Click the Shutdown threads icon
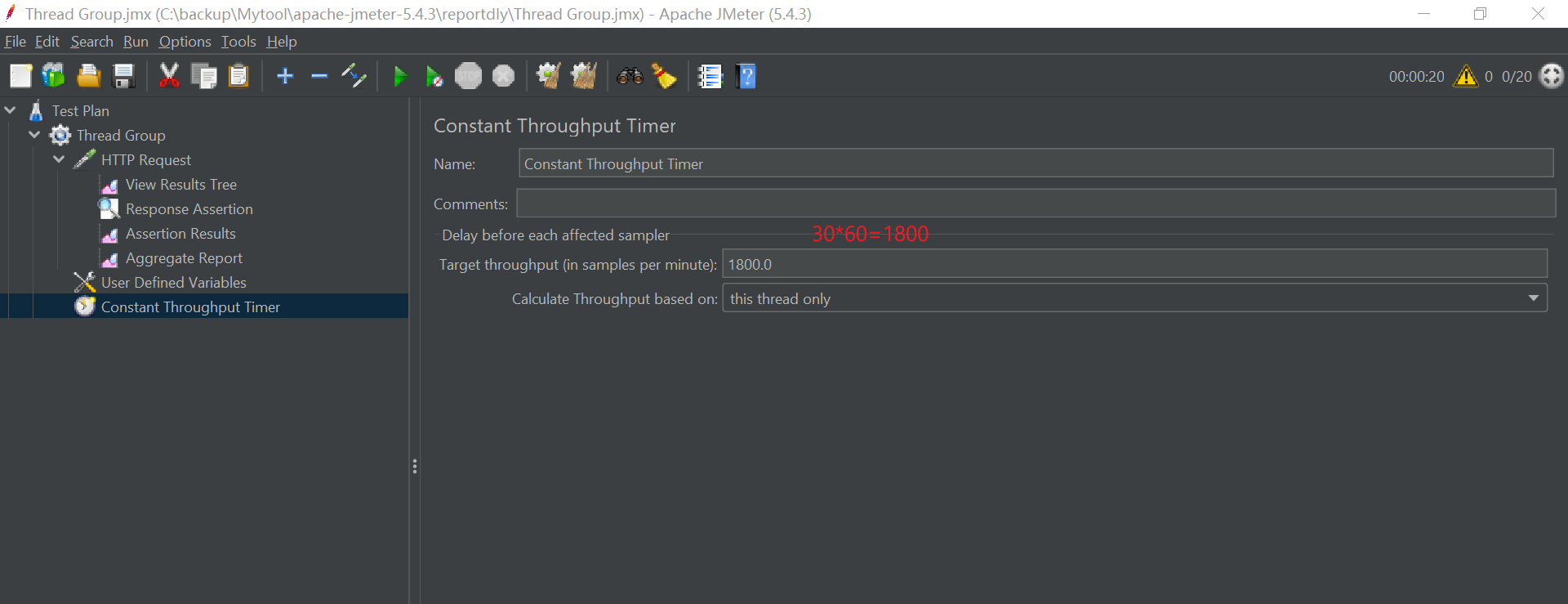The image size is (1568, 604). (x=504, y=76)
